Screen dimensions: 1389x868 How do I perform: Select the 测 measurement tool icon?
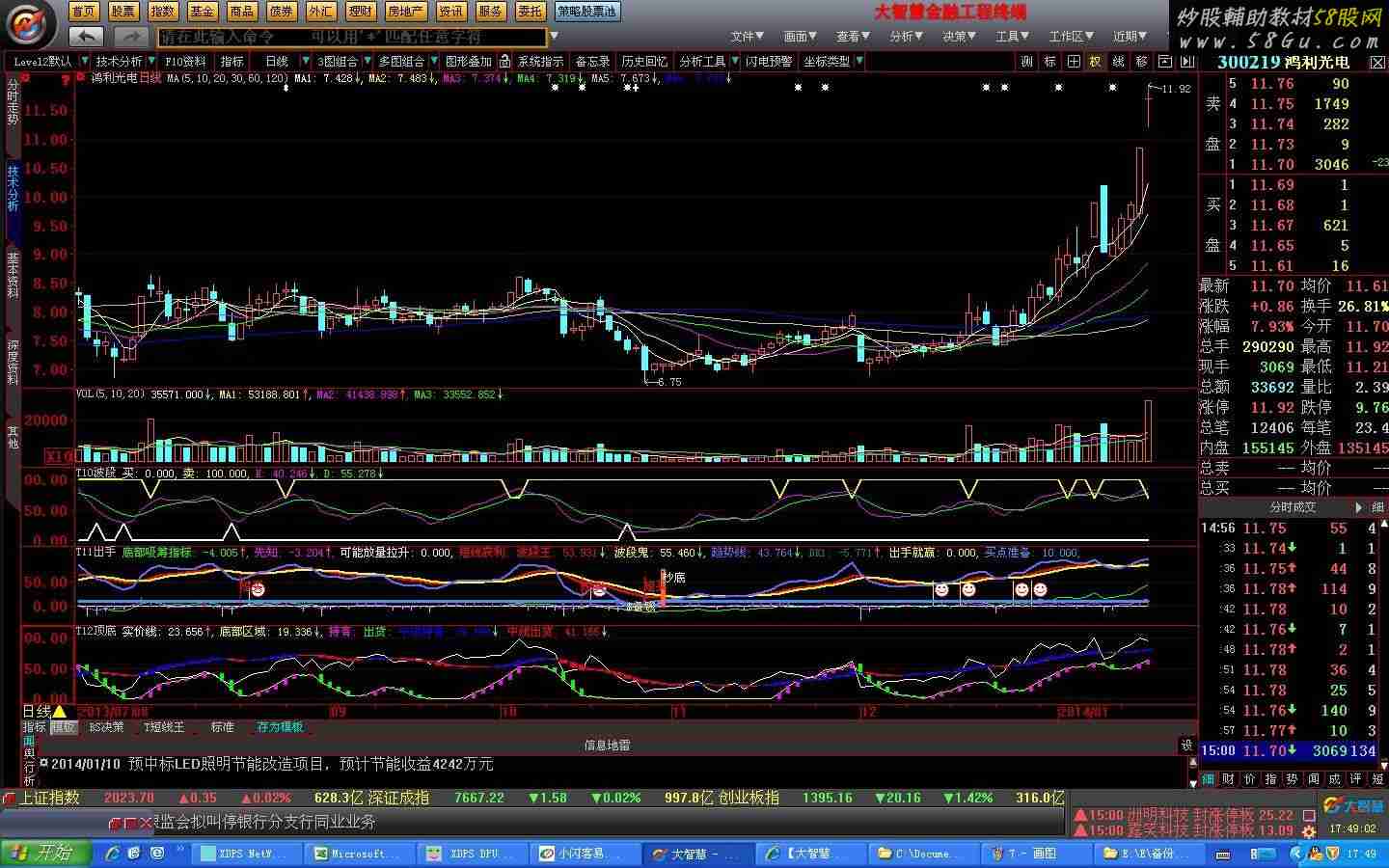click(1027, 61)
